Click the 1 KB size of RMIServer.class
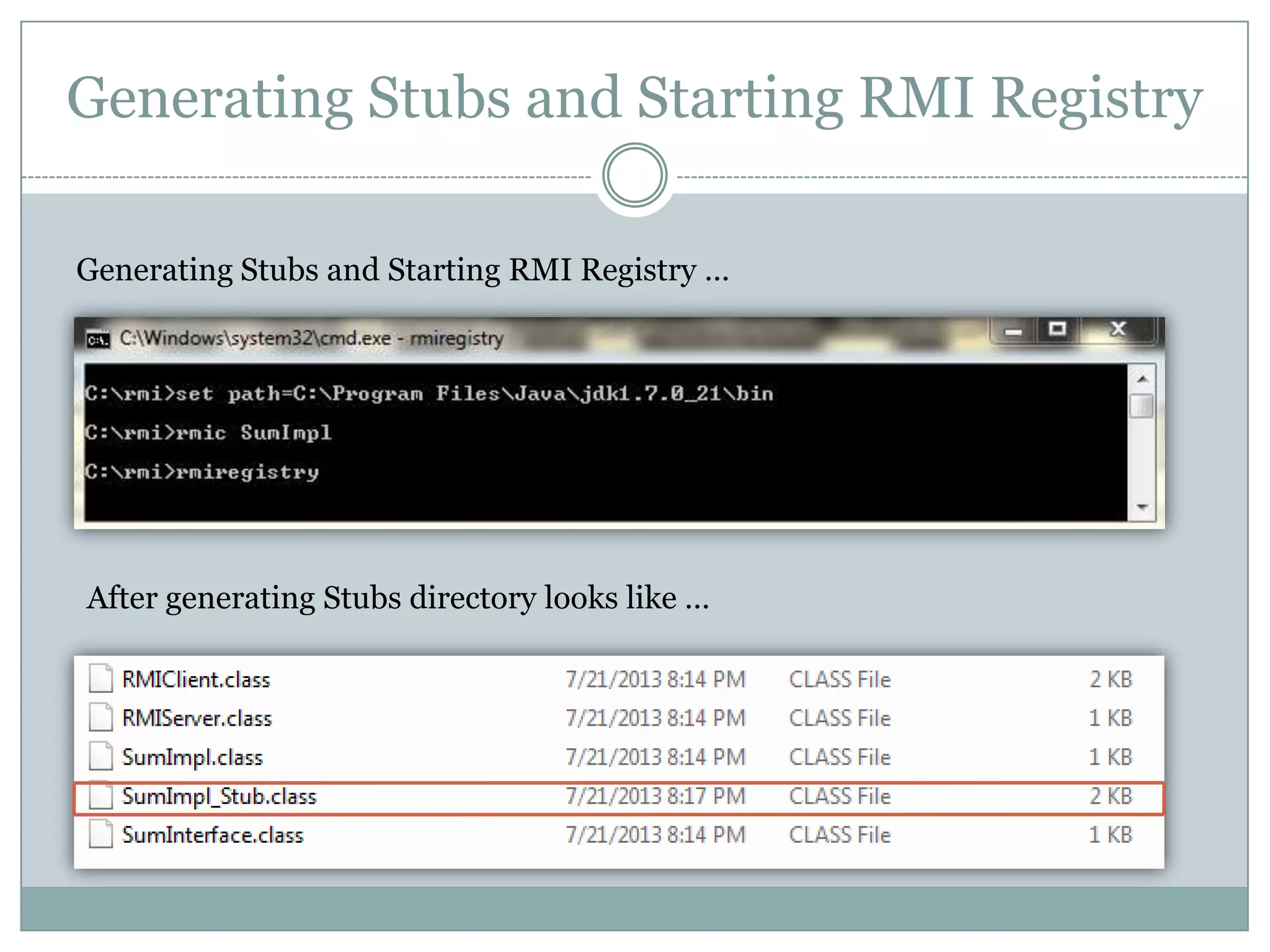The width and height of the screenshot is (1270, 952). coord(1111,718)
